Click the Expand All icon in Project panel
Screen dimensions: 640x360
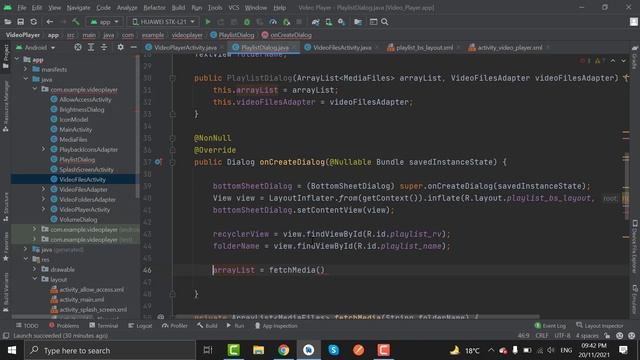tap(91, 47)
